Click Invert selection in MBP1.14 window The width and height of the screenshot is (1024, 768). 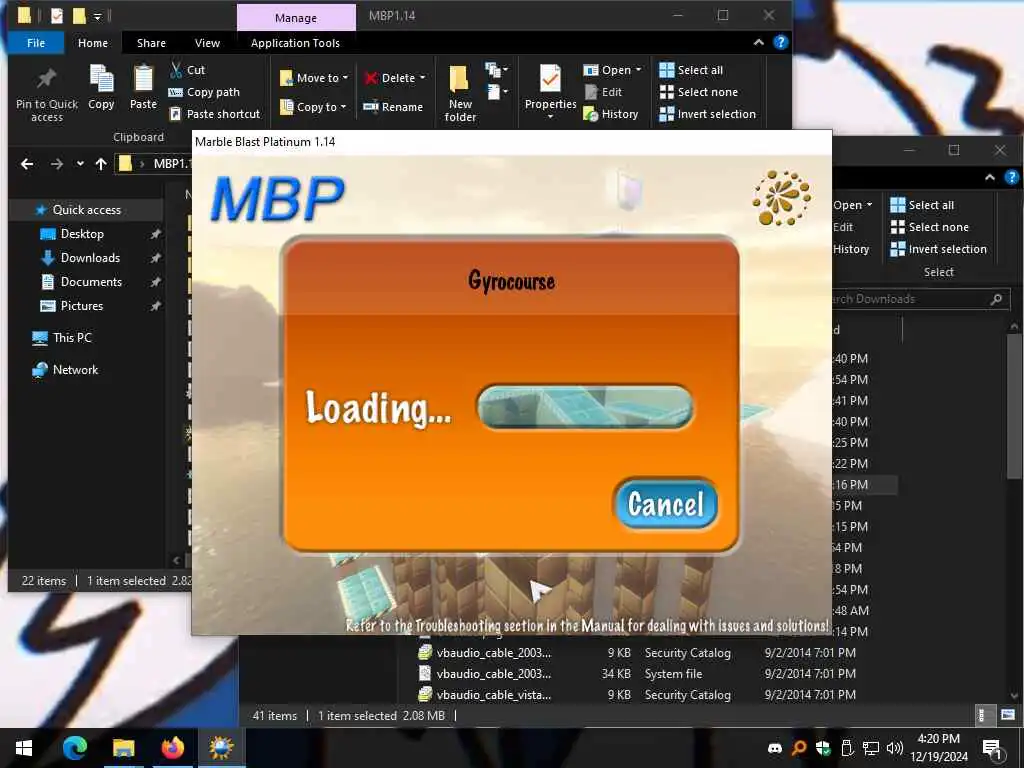[707, 114]
